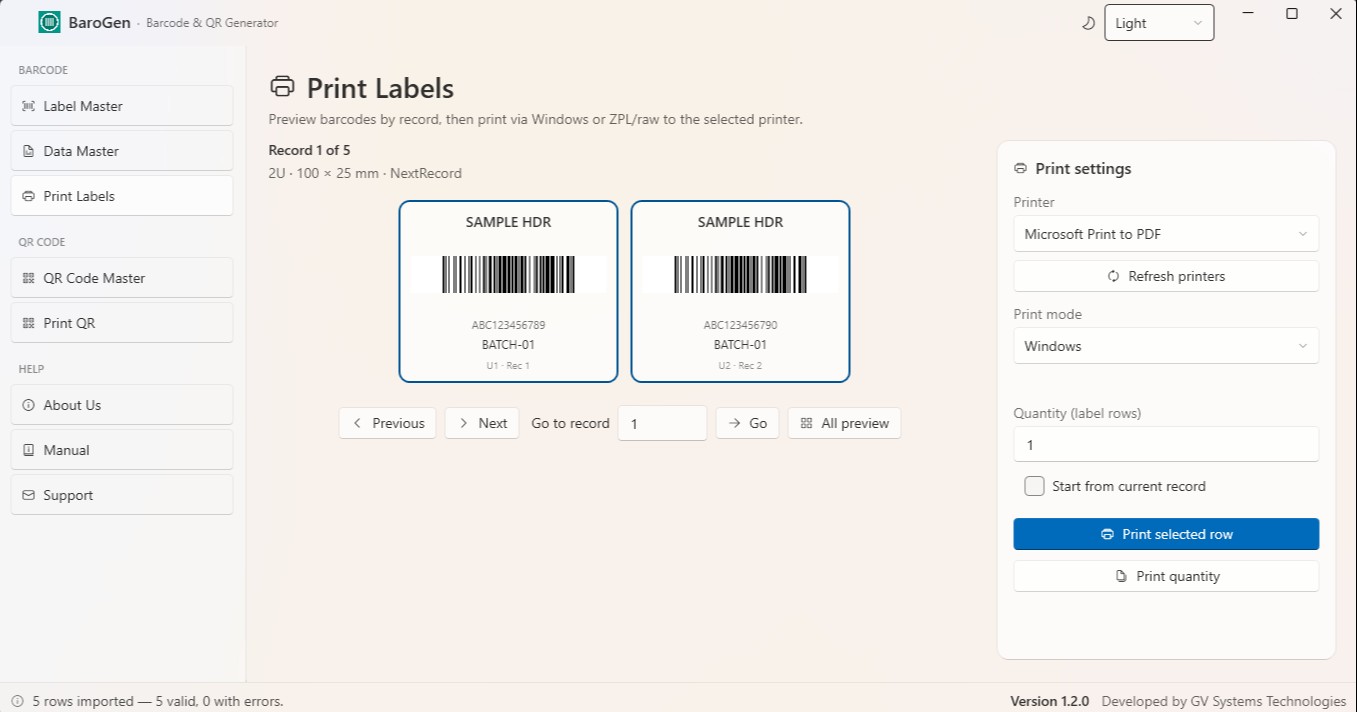Go to the Previous record
Image resolution: width=1357 pixels, height=712 pixels.
(388, 423)
